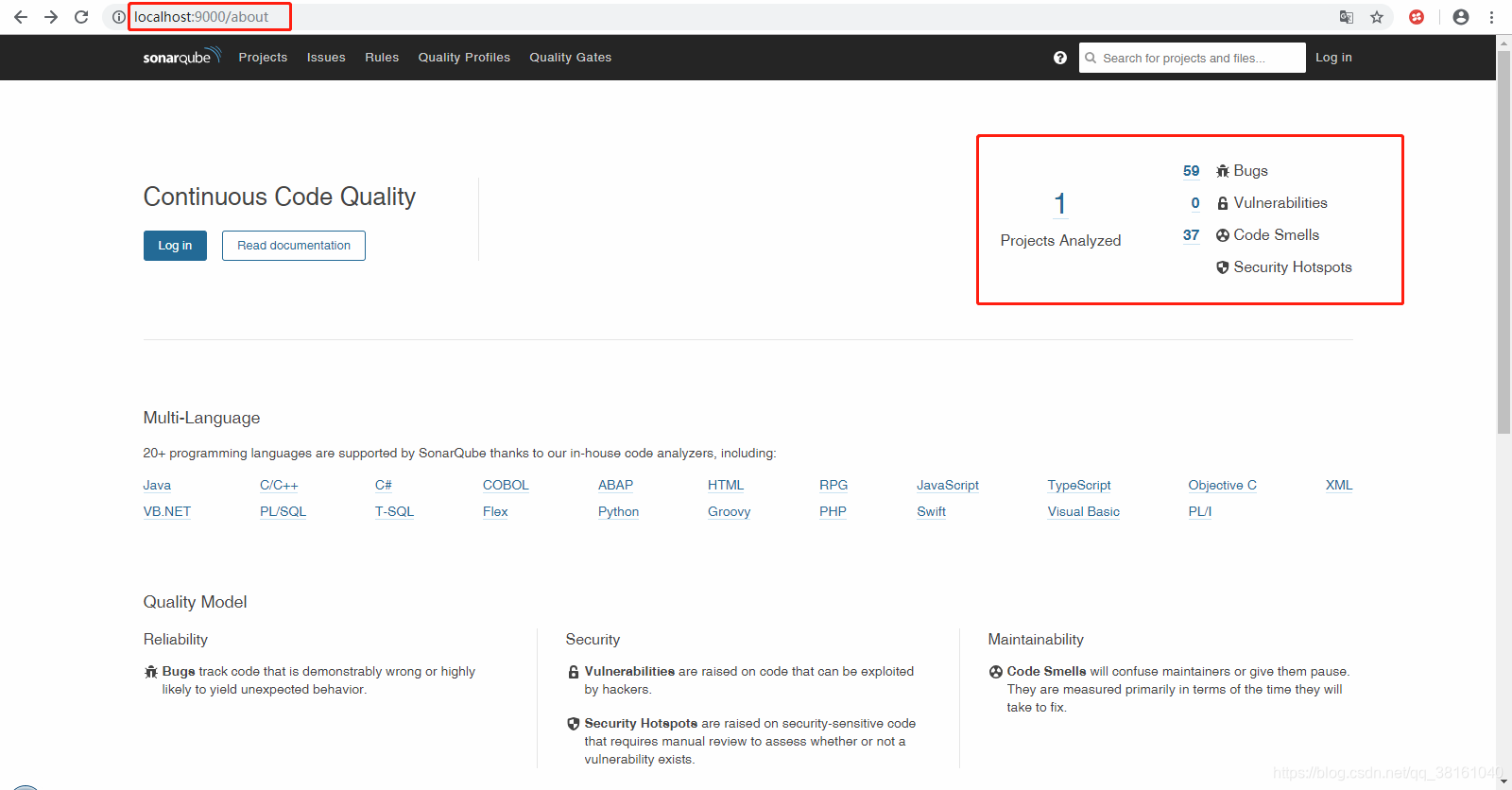Image resolution: width=1512 pixels, height=790 pixels.
Task: Open the T-SQL language link
Action: tap(394, 512)
